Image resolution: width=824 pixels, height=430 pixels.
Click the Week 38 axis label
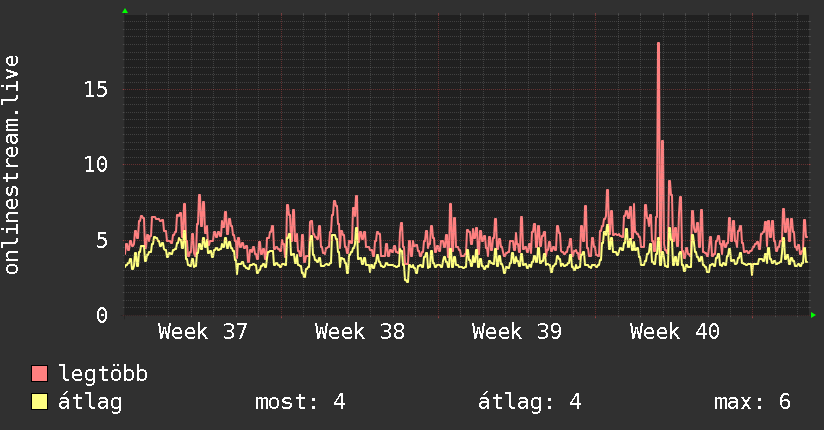pyautogui.click(x=360, y=332)
